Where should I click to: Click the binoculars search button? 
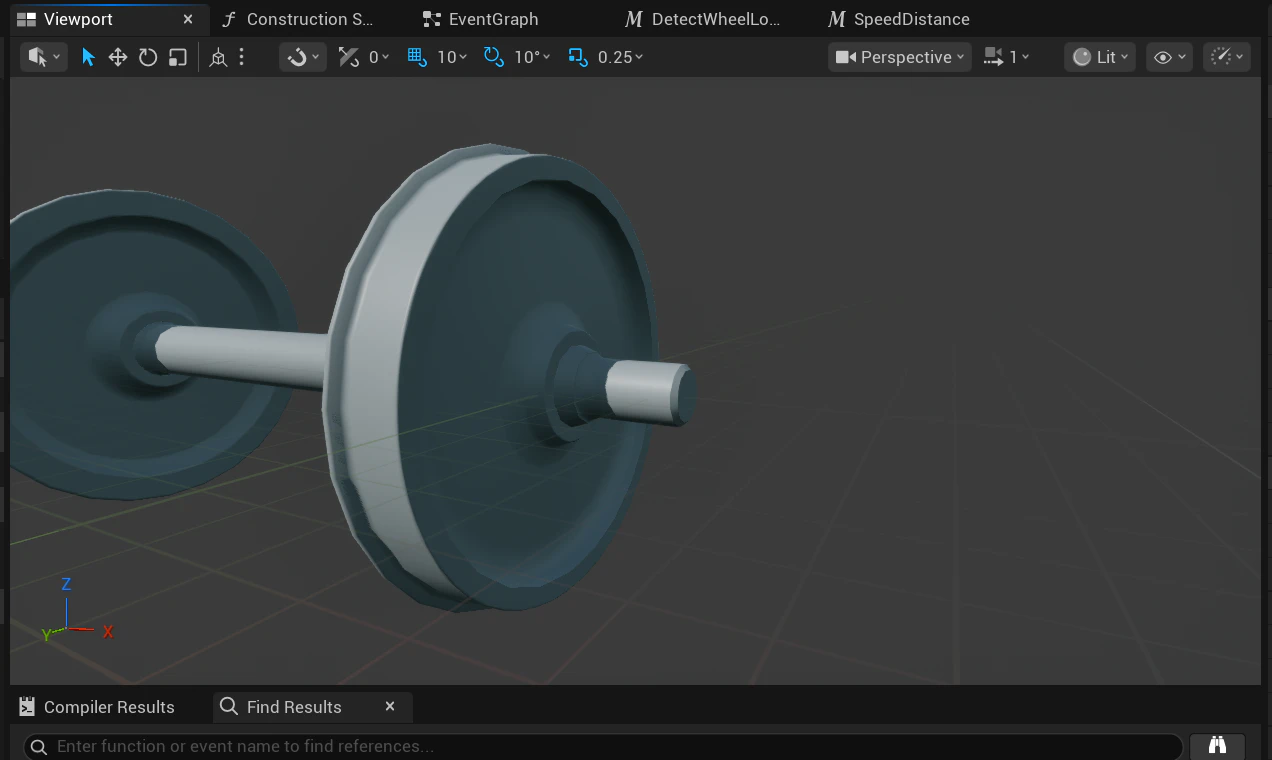click(1217, 746)
